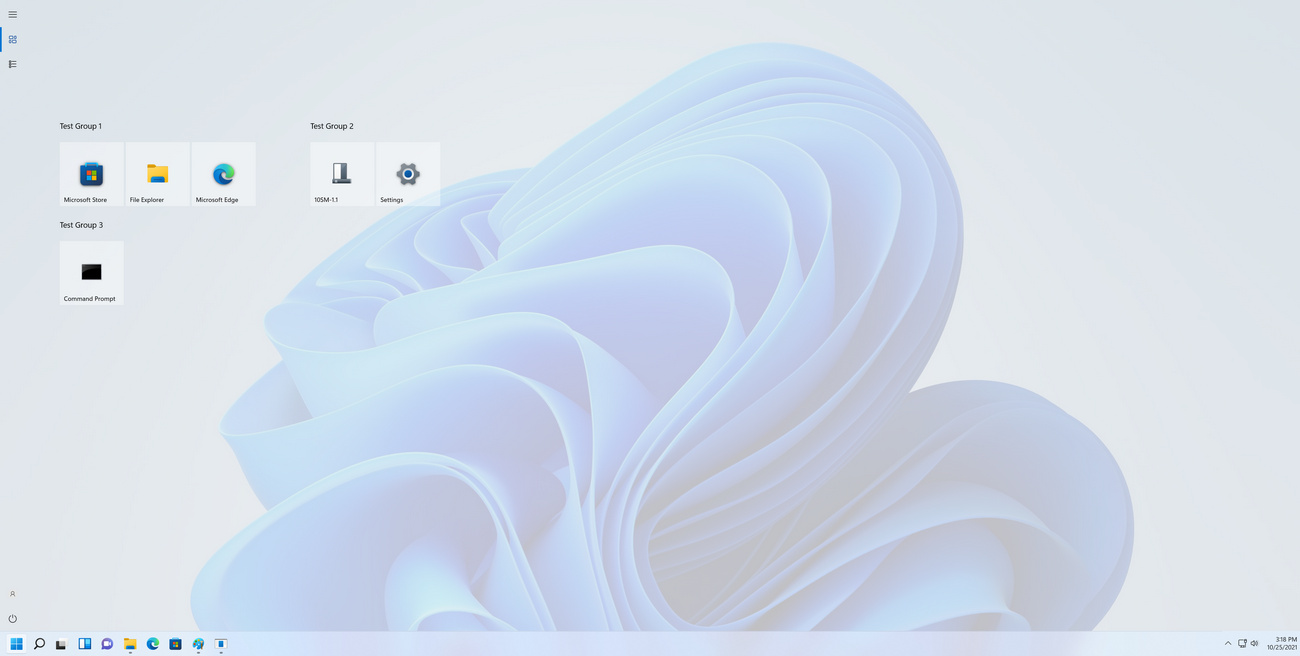
Task: Show hidden icons in the system tray
Action: pyautogui.click(x=1228, y=644)
